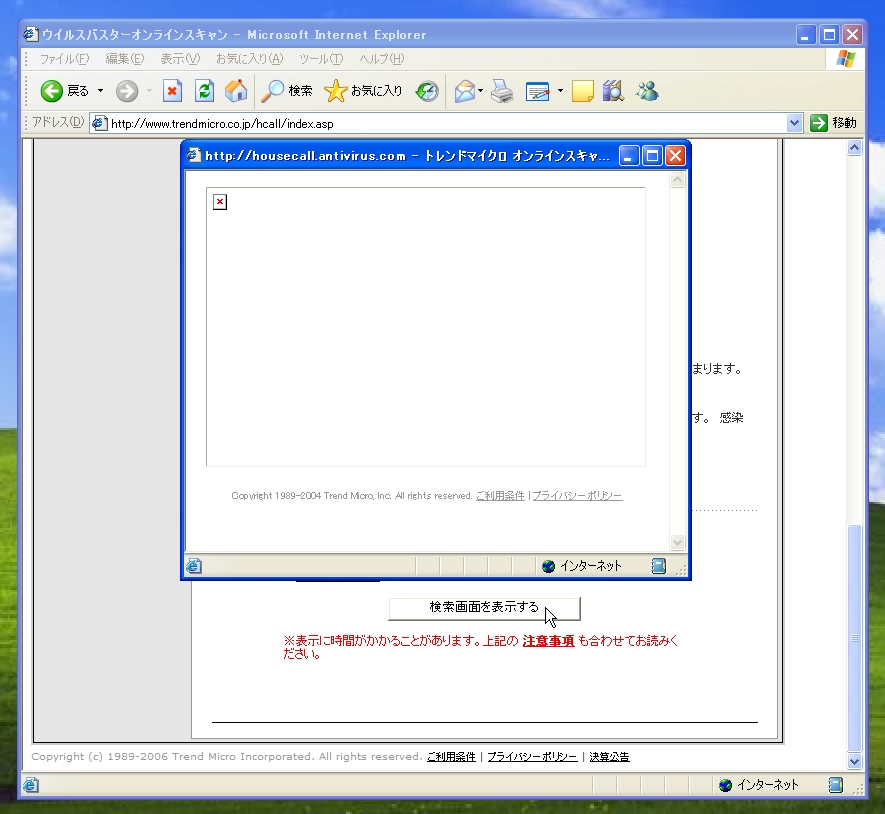Open popup's ご利用条件 link
The height and width of the screenshot is (814, 885).
click(500, 496)
